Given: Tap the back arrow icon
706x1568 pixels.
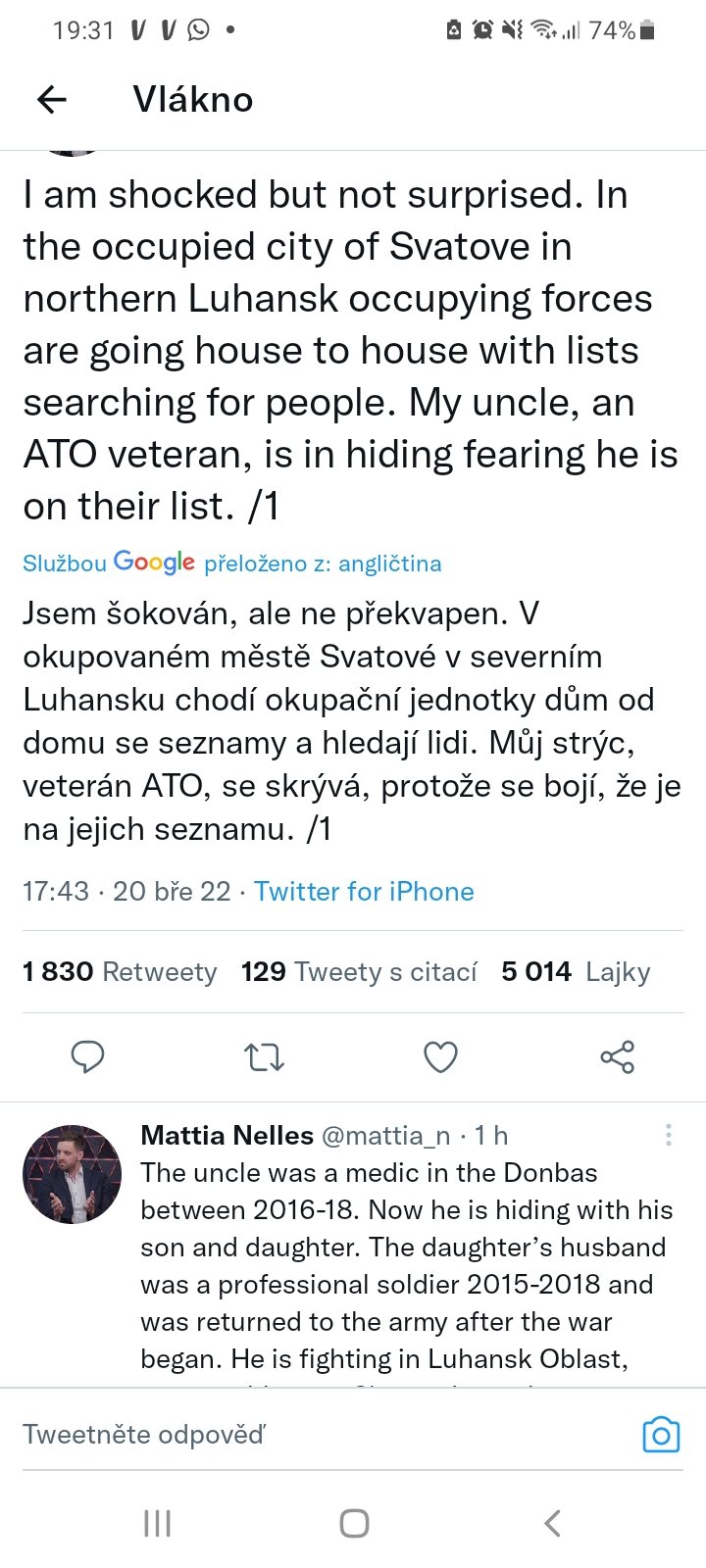Looking at the screenshot, I should click(x=52, y=99).
